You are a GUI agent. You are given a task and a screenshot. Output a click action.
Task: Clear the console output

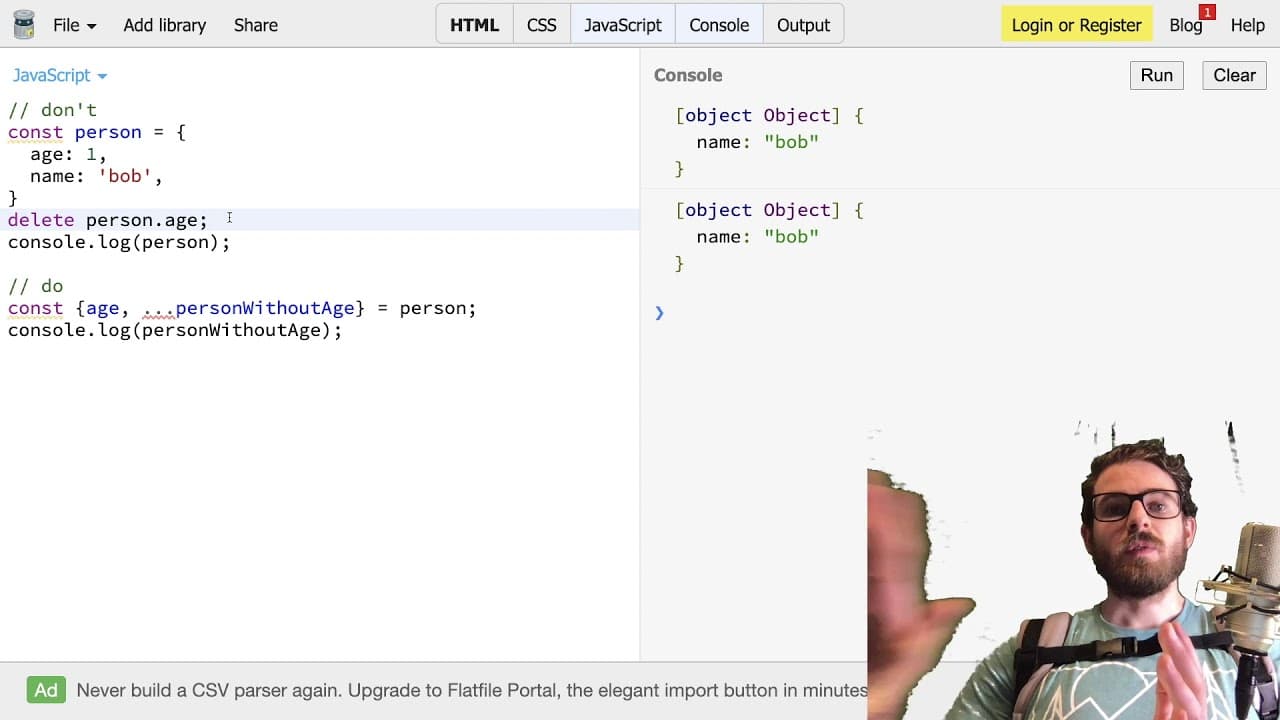pos(1234,75)
